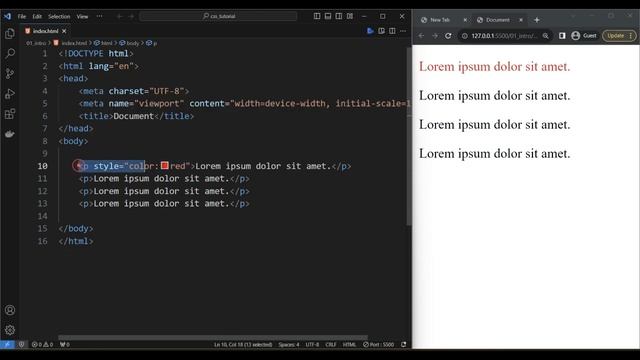Open the Selection menu

pyautogui.click(x=59, y=16)
